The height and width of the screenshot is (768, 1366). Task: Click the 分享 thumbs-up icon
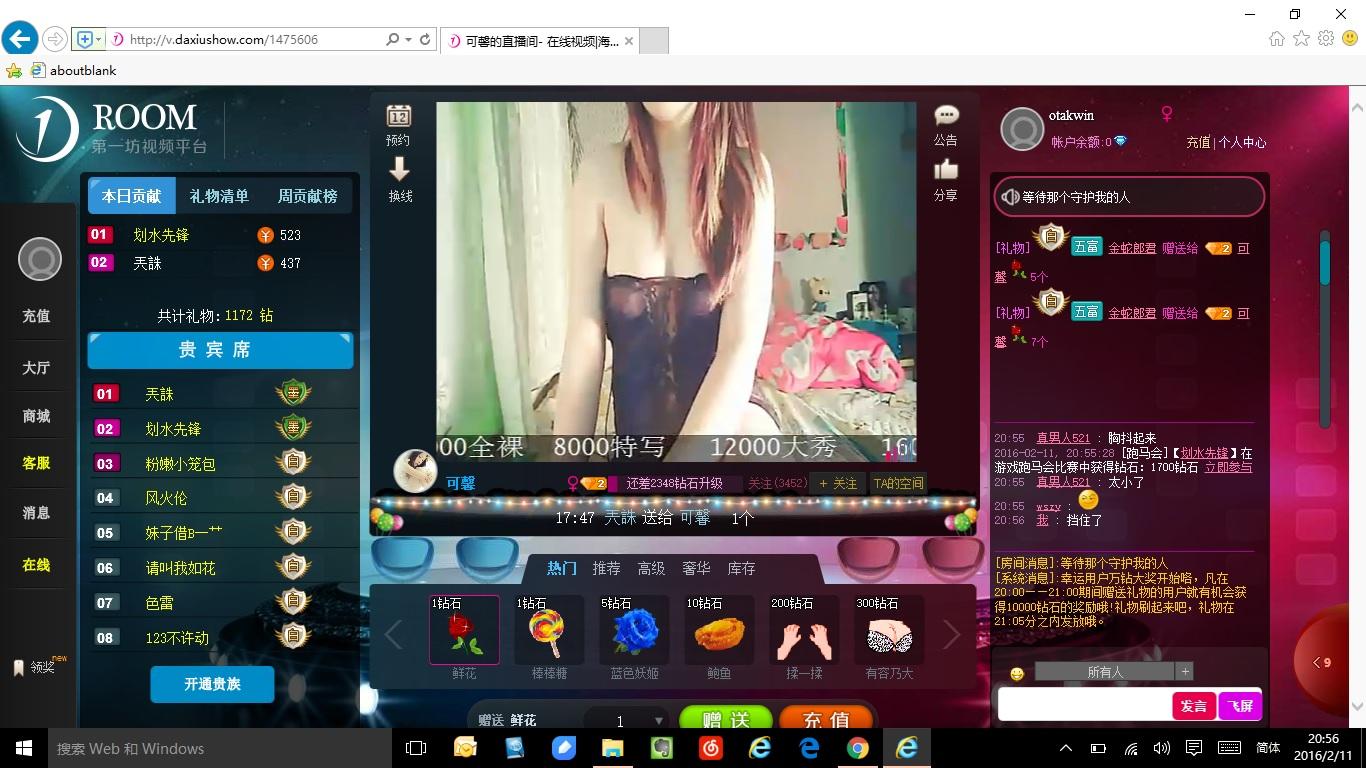point(945,170)
